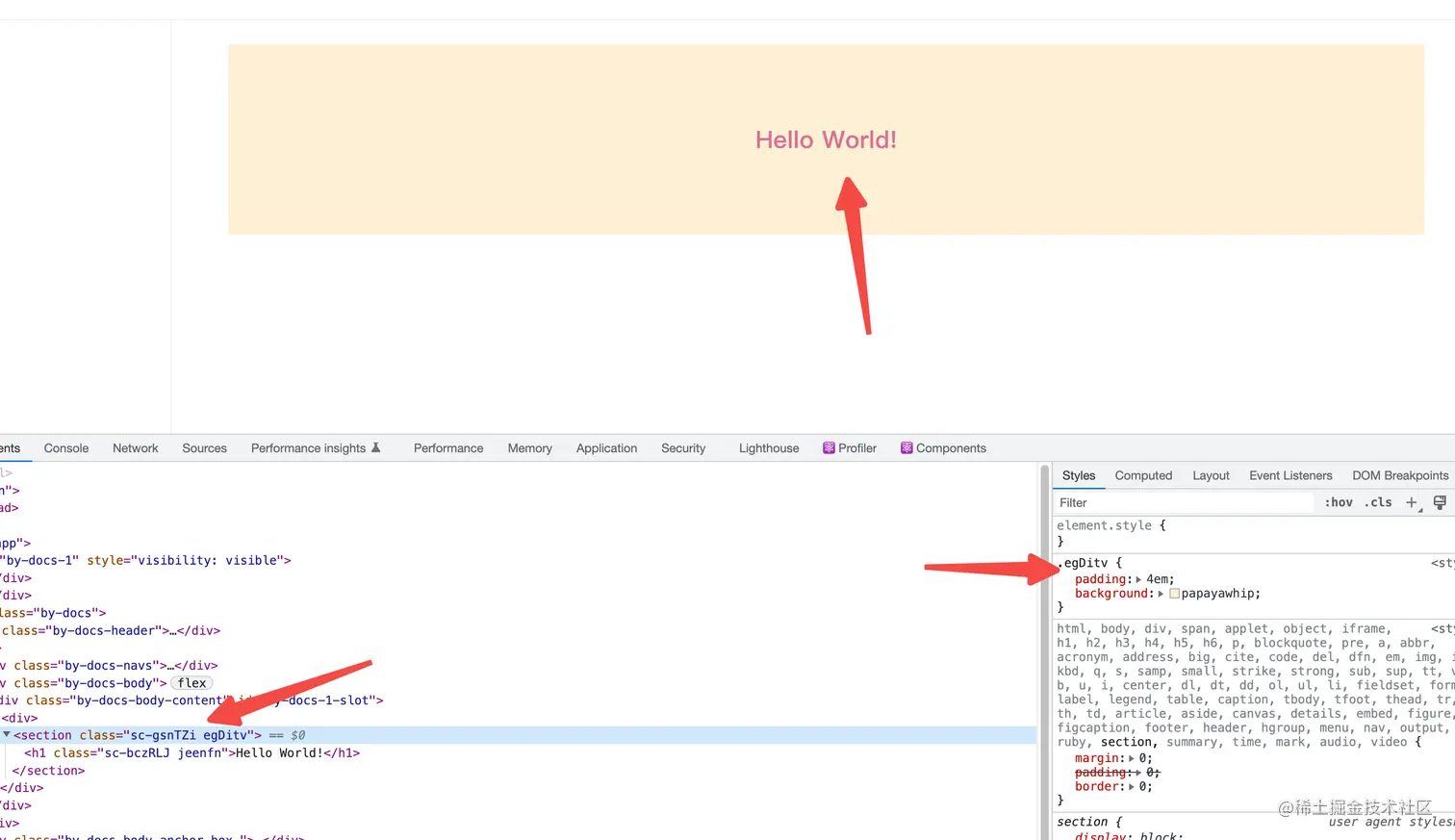
Task: Switch to the Layout tab
Action: click(x=1211, y=474)
